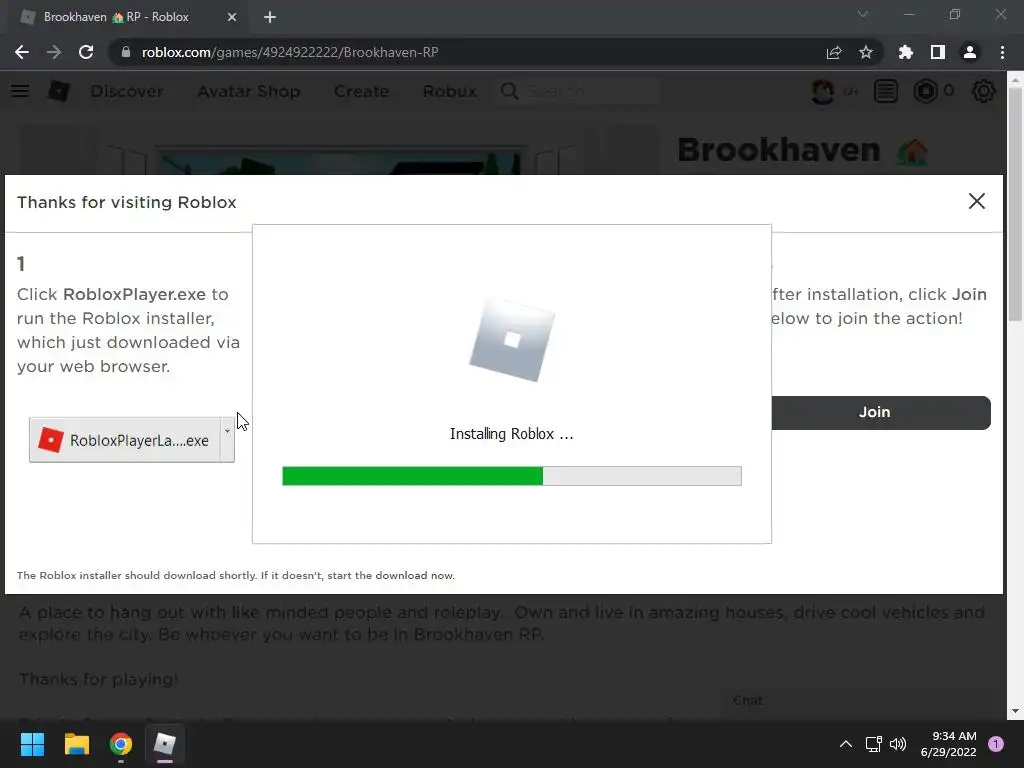Click the Roblox logo in install window
This screenshot has height=768, width=1024.
[x=511, y=340]
